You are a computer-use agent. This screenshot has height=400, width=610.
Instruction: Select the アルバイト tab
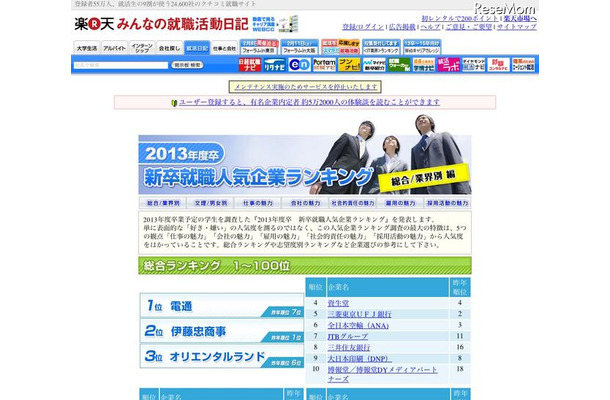point(114,48)
